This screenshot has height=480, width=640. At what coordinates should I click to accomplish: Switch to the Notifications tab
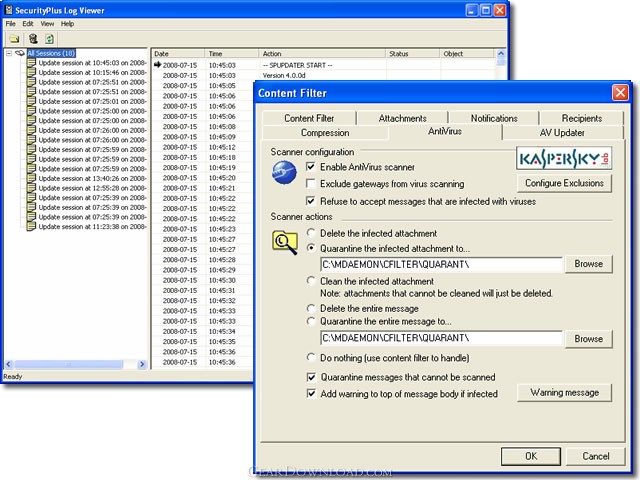click(x=494, y=118)
